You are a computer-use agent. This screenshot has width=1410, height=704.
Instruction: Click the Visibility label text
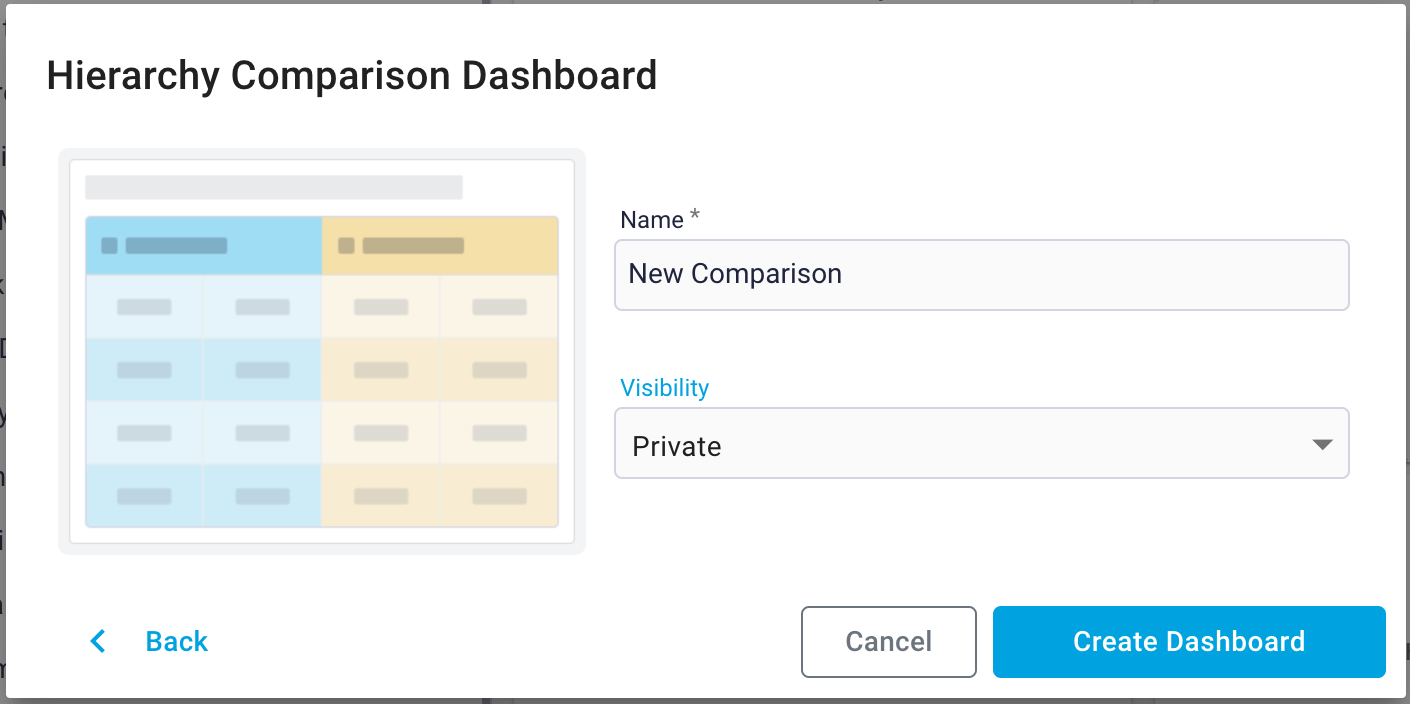(664, 388)
